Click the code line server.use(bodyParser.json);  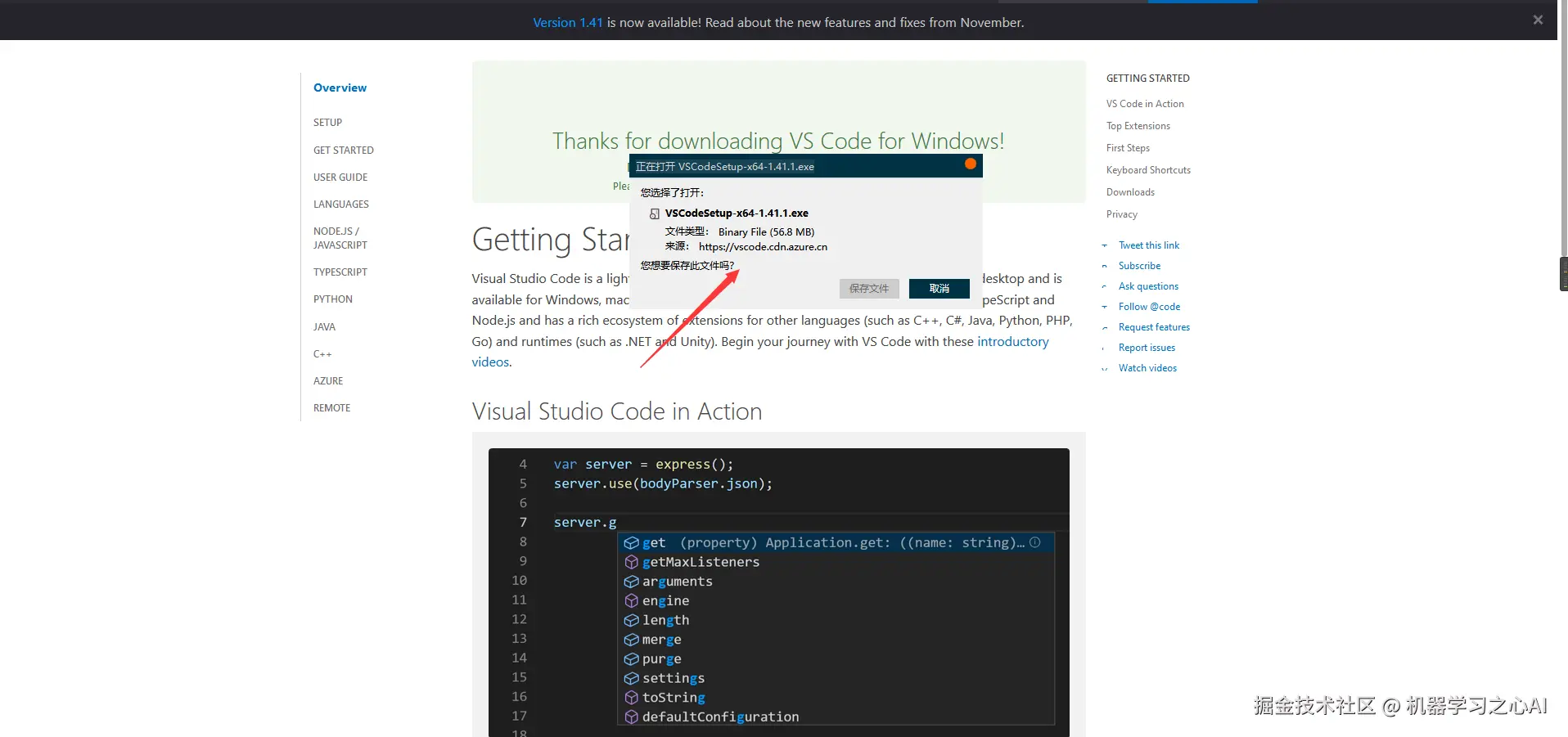[x=663, y=484]
